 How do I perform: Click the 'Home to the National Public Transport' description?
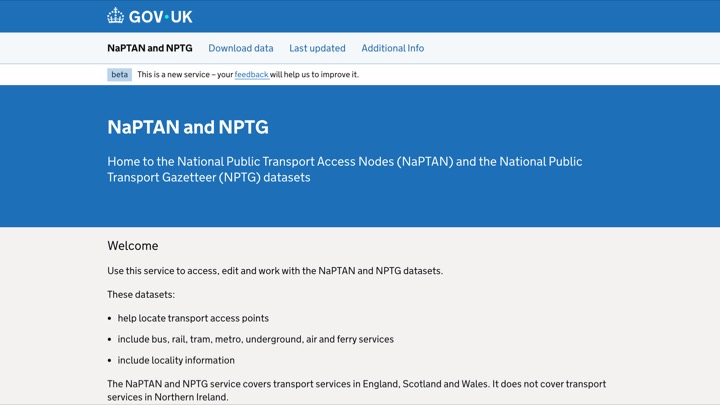click(x=344, y=169)
